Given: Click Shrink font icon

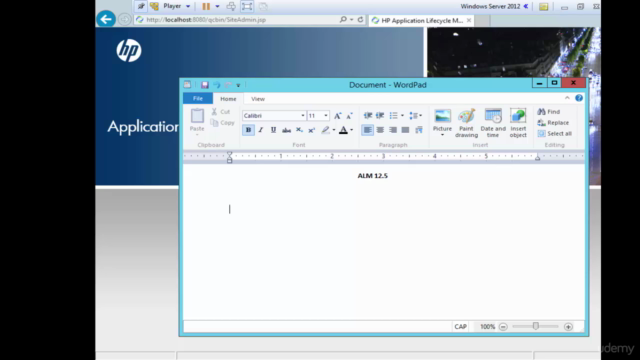Looking at the screenshot, I should [x=349, y=116].
